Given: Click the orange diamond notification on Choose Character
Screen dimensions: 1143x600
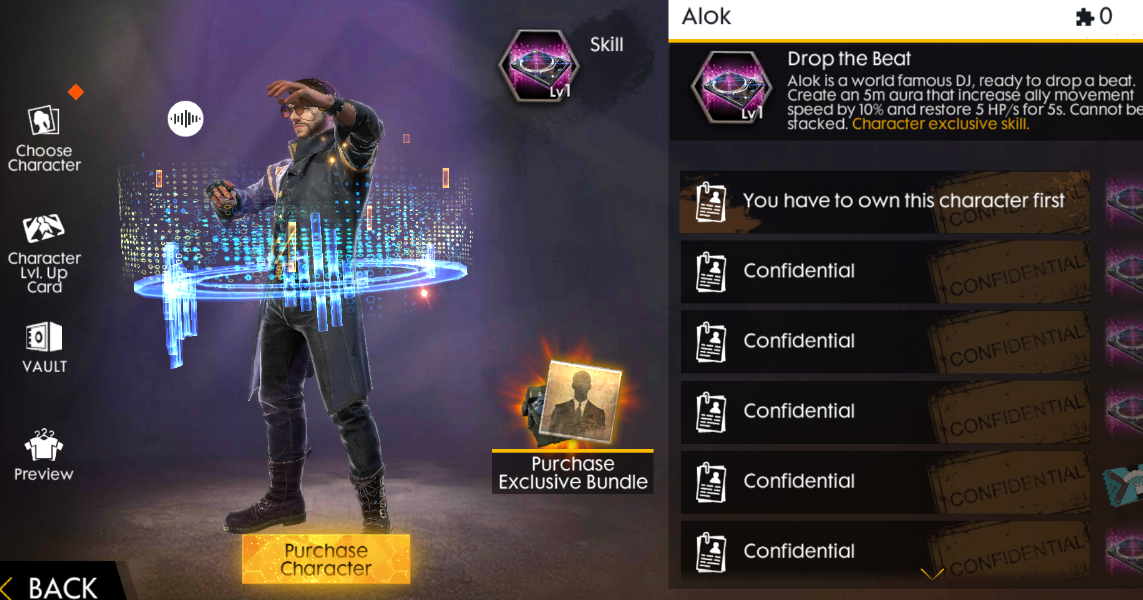Looking at the screenshot, I should pos(76,92).
